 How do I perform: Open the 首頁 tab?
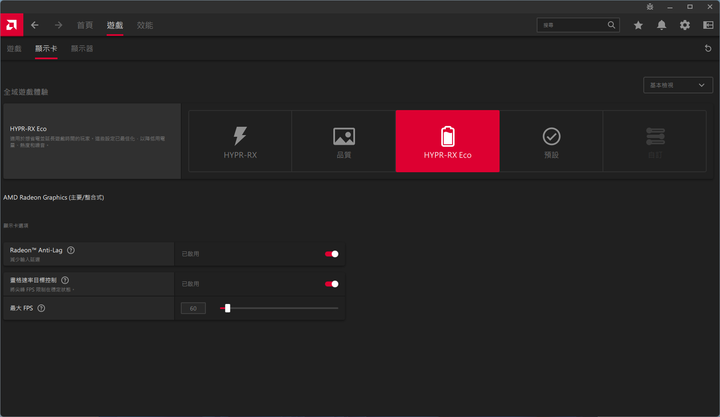point(84,25)
